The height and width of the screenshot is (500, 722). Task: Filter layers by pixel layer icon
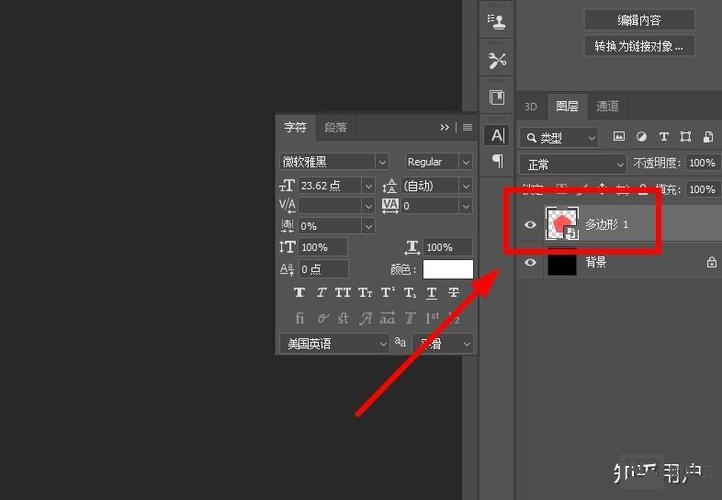619,136
